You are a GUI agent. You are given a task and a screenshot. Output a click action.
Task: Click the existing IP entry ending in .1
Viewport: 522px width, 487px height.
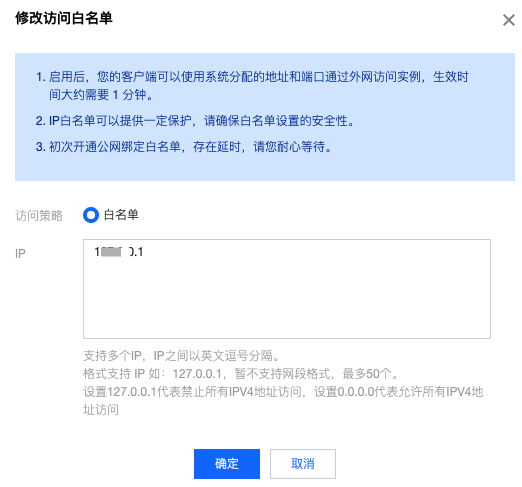click(x=119, y=252)
